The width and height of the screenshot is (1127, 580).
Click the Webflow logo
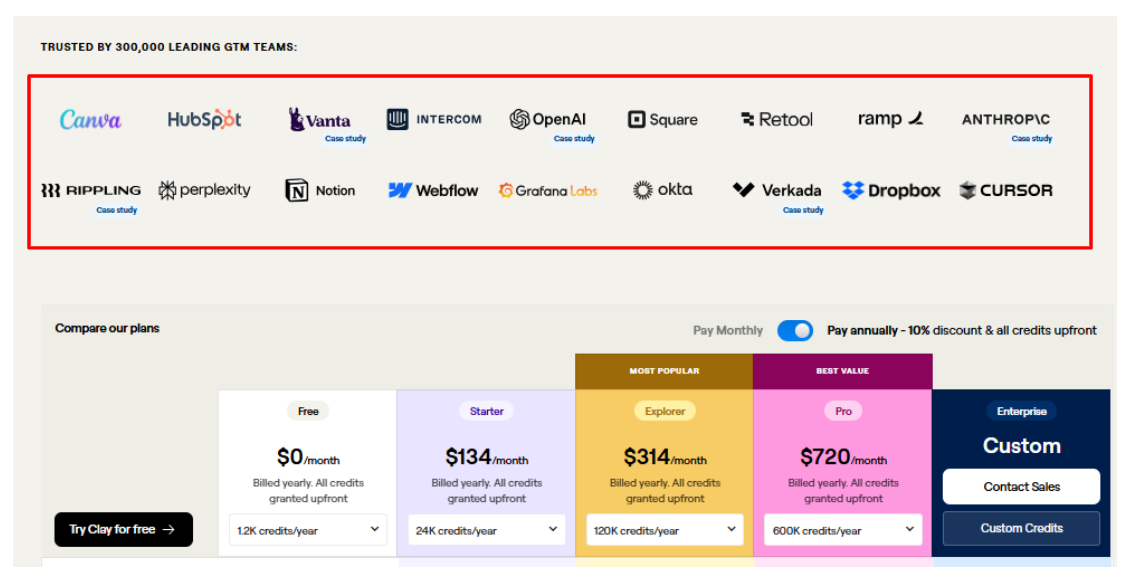click(433, 190)
